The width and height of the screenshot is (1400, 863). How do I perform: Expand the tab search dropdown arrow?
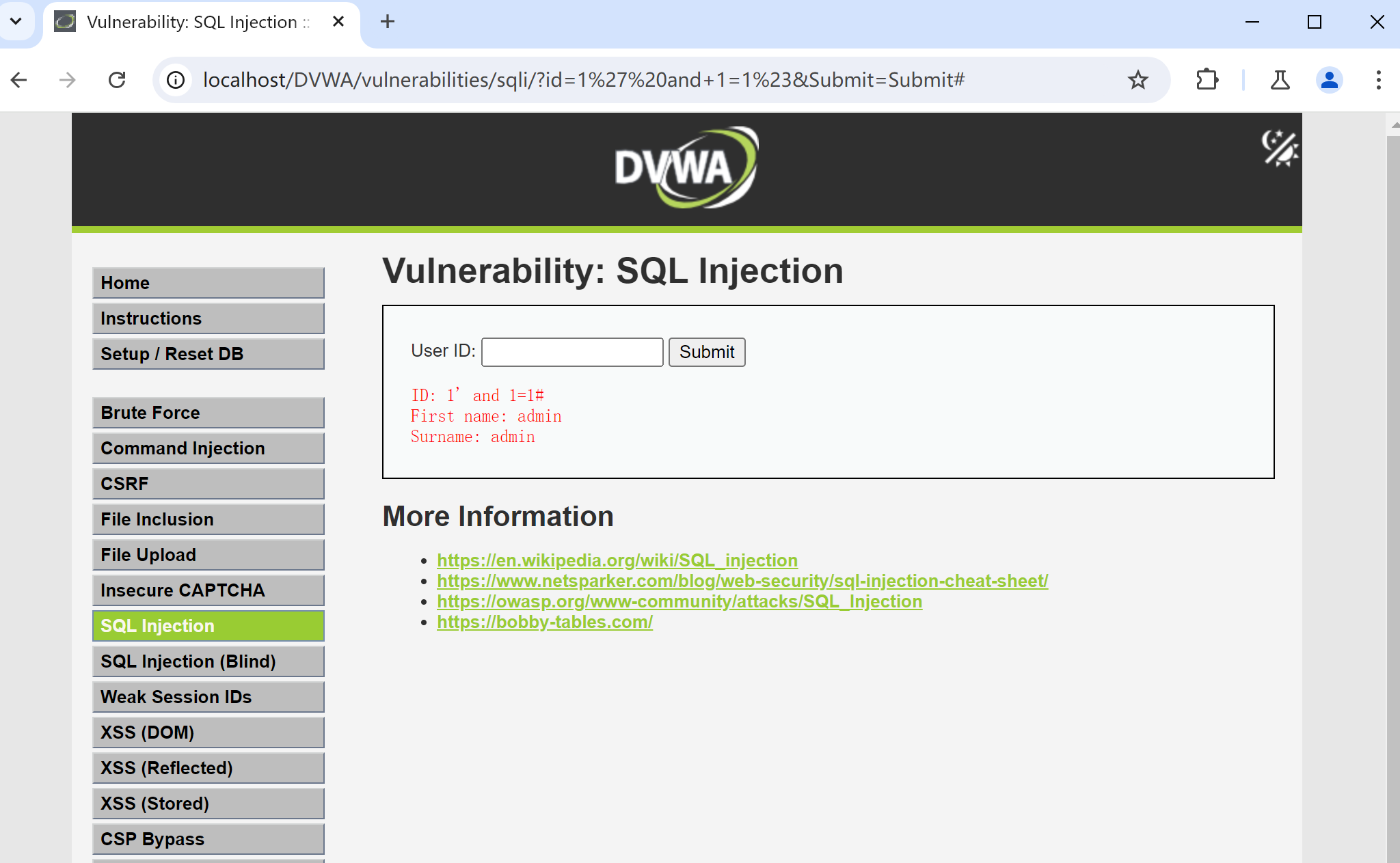(x=16, y=21)
